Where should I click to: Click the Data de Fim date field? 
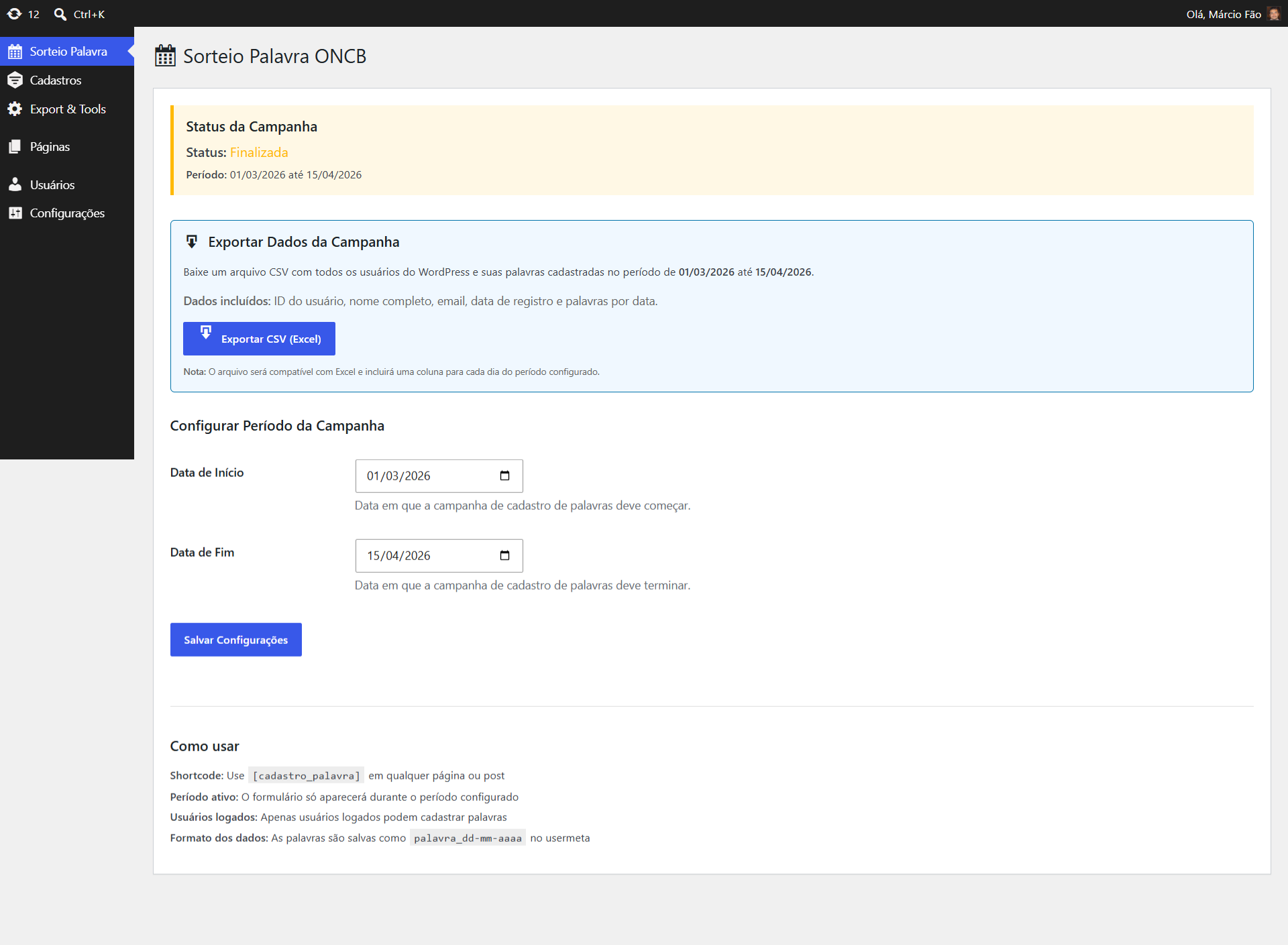[x=439, y=556]
